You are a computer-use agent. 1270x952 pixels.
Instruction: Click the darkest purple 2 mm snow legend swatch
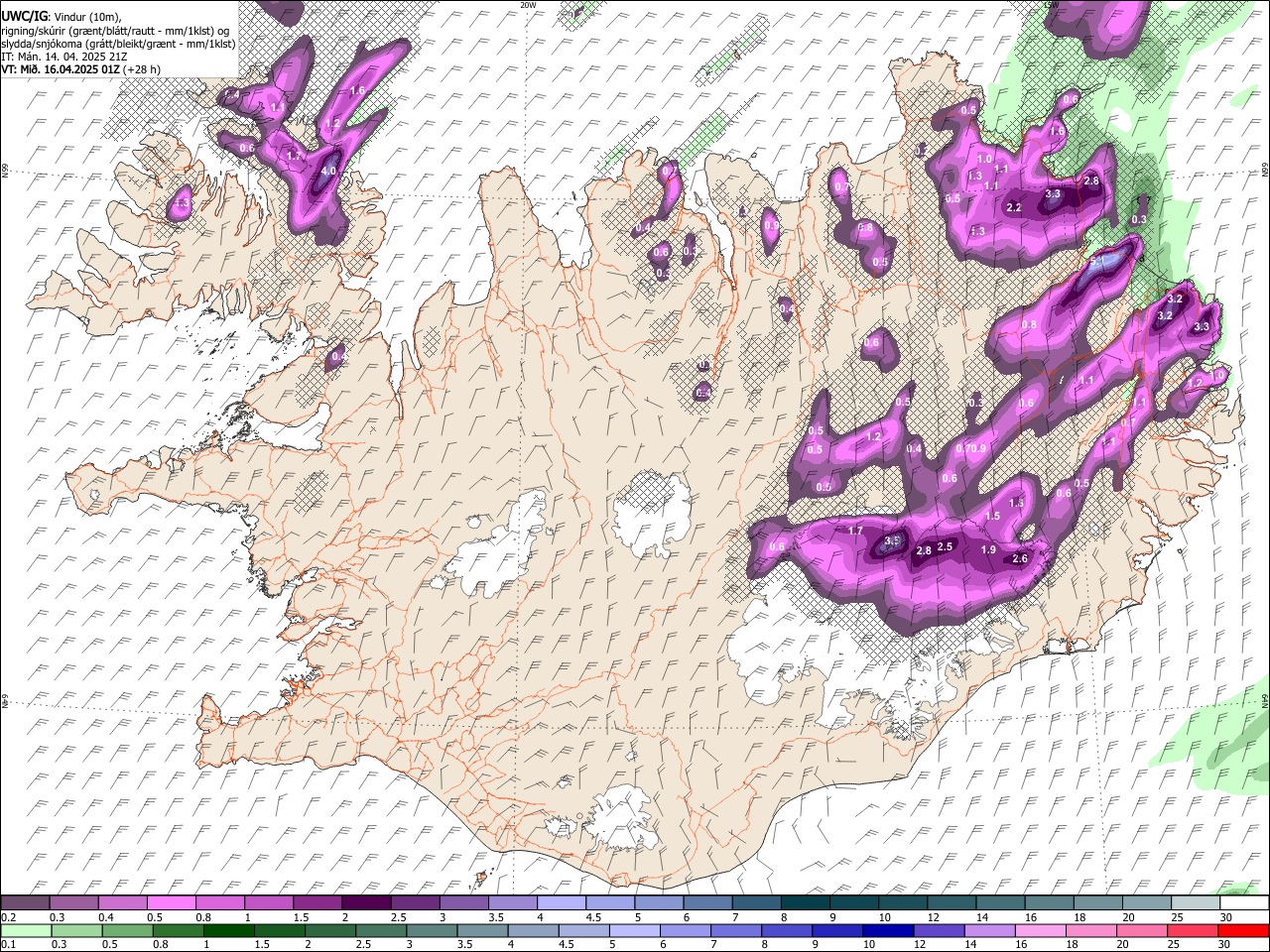(366, 903)
